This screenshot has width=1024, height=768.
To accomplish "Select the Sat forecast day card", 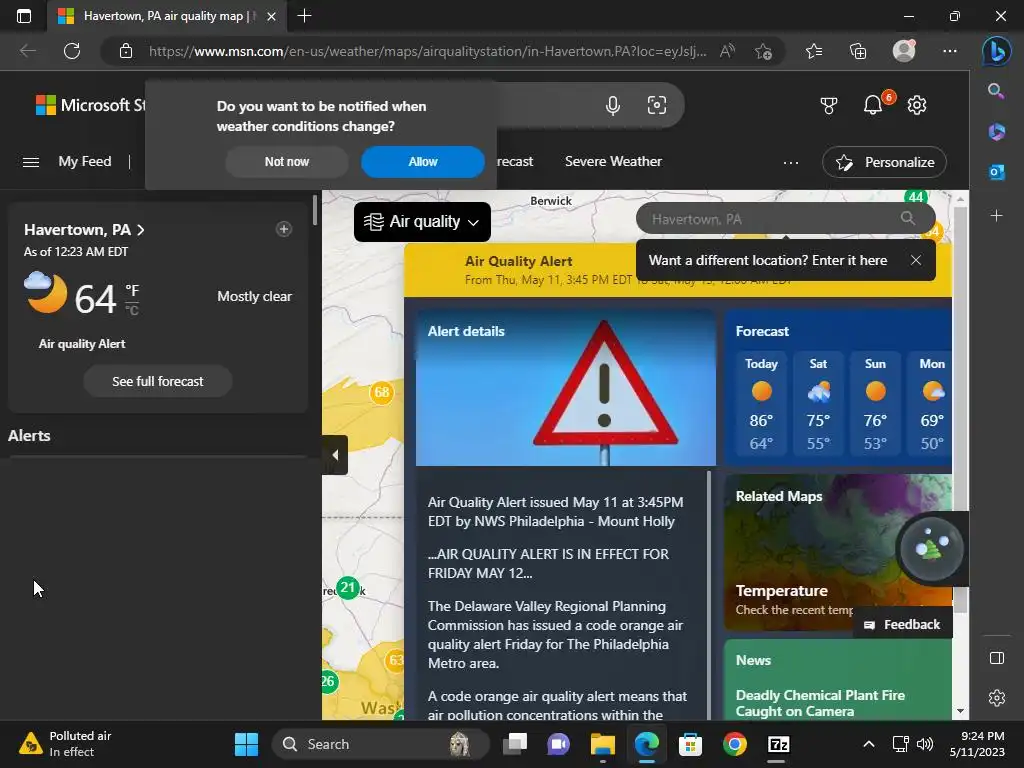I will tap(818, 404).
